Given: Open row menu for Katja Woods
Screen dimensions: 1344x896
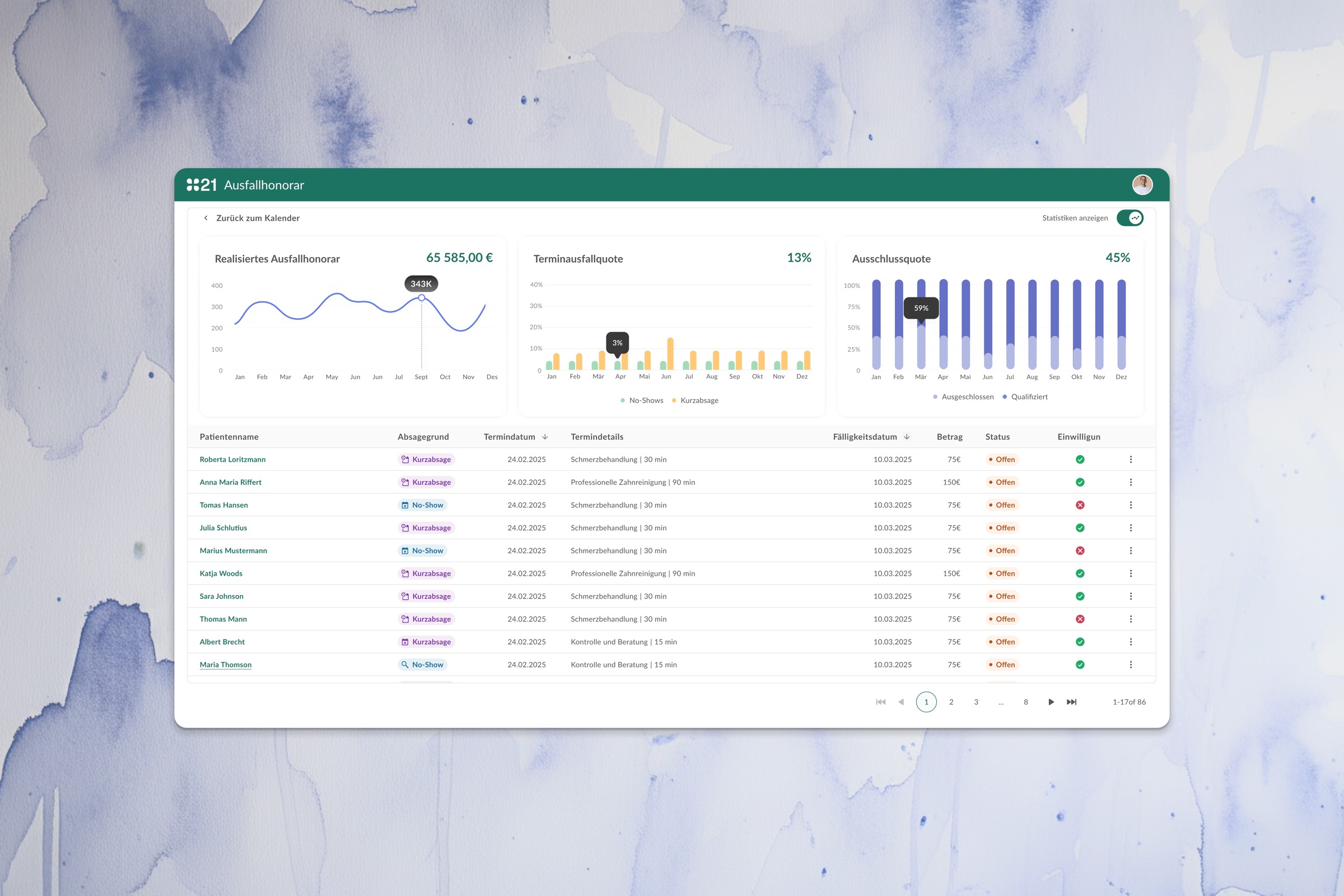Looking at the screenshot, I should (x=1130, y=573).
